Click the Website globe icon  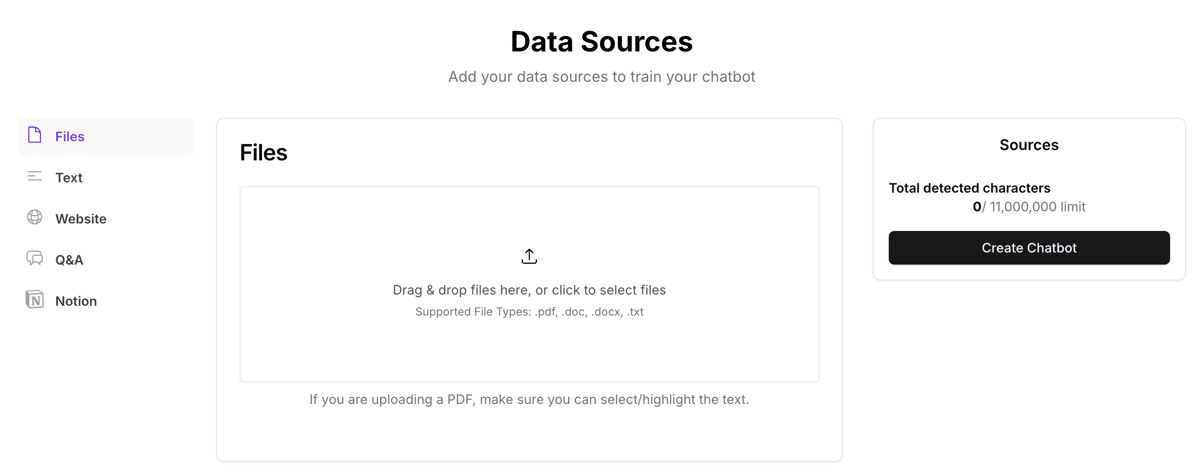pyautogui.click(x=35, y=217)
